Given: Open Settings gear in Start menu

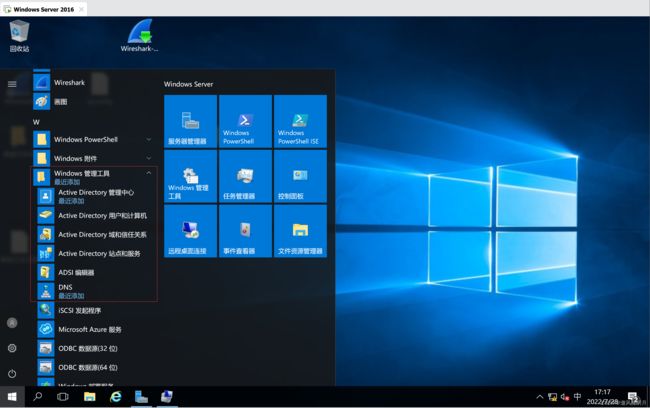Looking at the screenshot, I should 12,348.
